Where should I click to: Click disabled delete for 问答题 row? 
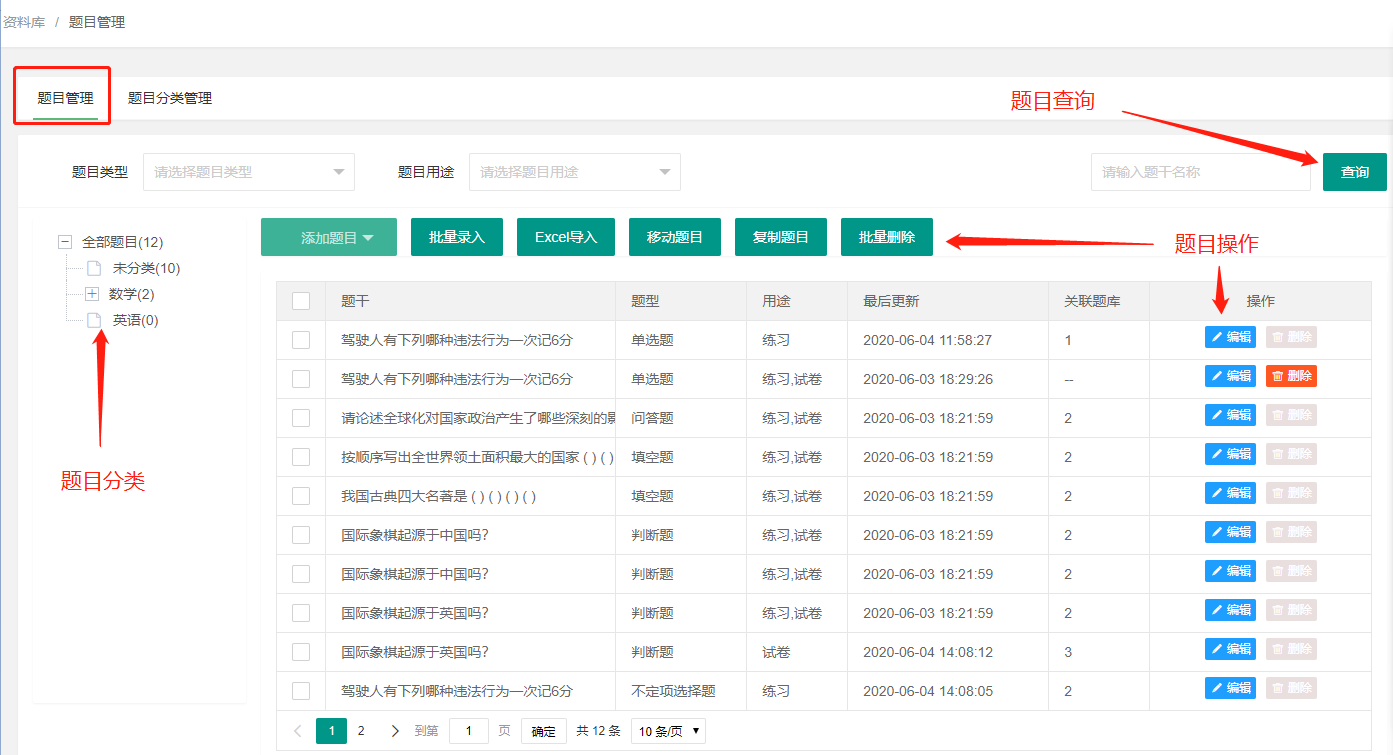pyautogui.click(x=1291, y=415)
